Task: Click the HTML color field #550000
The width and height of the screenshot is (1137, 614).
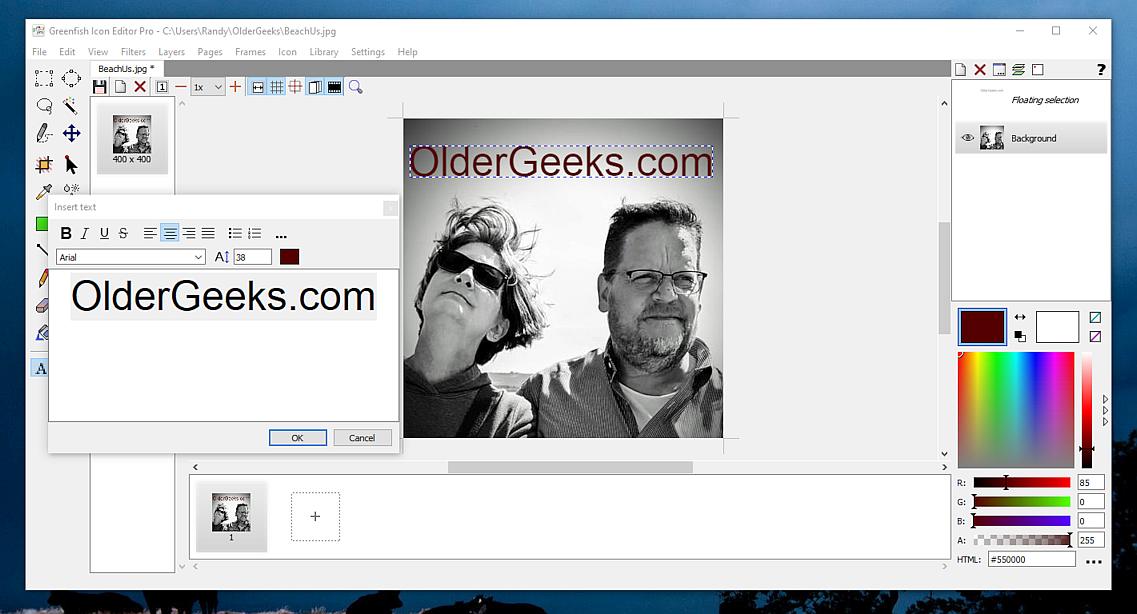Action: click(x=1031, y=560)
